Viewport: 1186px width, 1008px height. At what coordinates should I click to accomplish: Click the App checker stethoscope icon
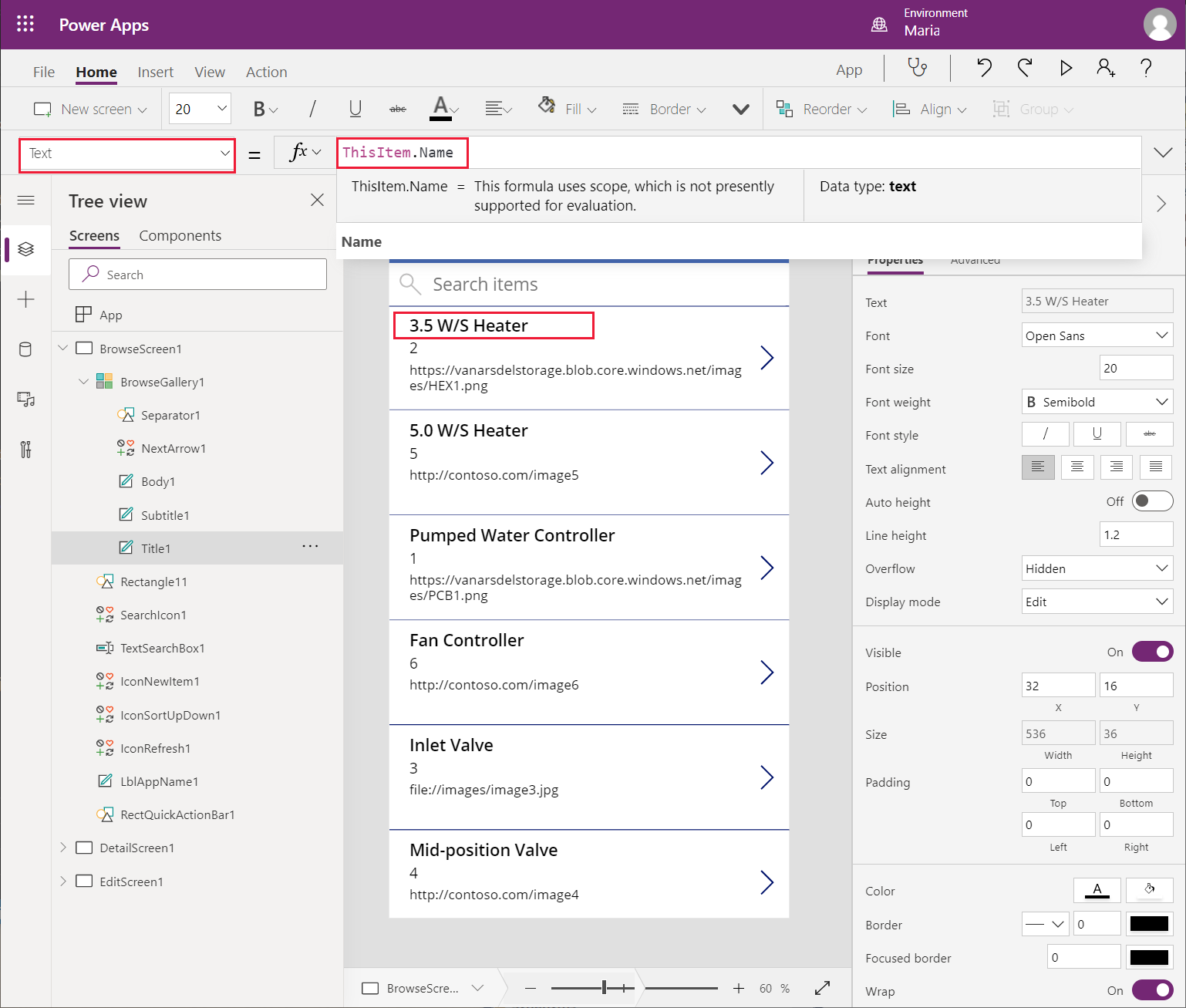tap(917, 68)
